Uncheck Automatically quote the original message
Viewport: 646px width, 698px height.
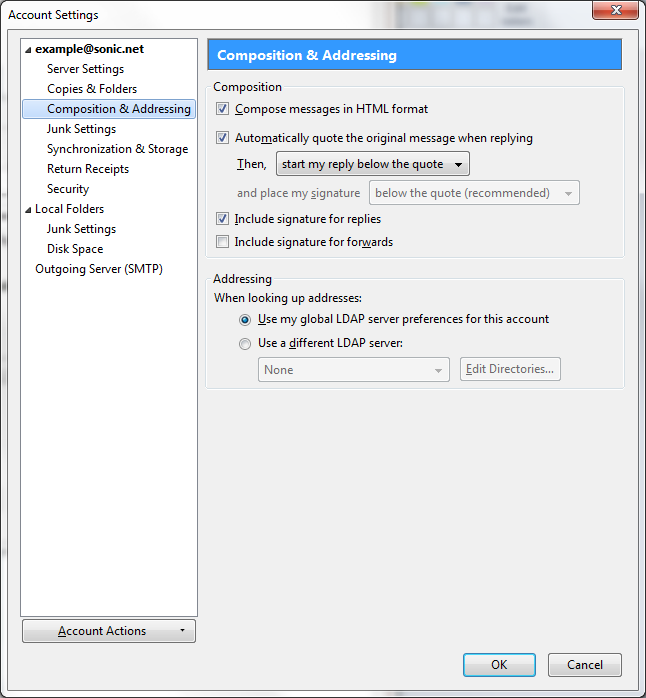click(222, 138)
